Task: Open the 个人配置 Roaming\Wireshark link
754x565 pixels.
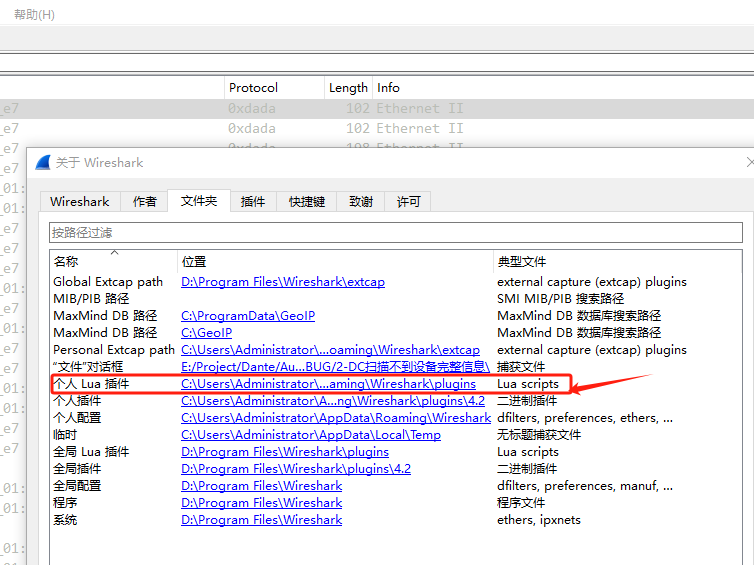Action: (336, 418)
